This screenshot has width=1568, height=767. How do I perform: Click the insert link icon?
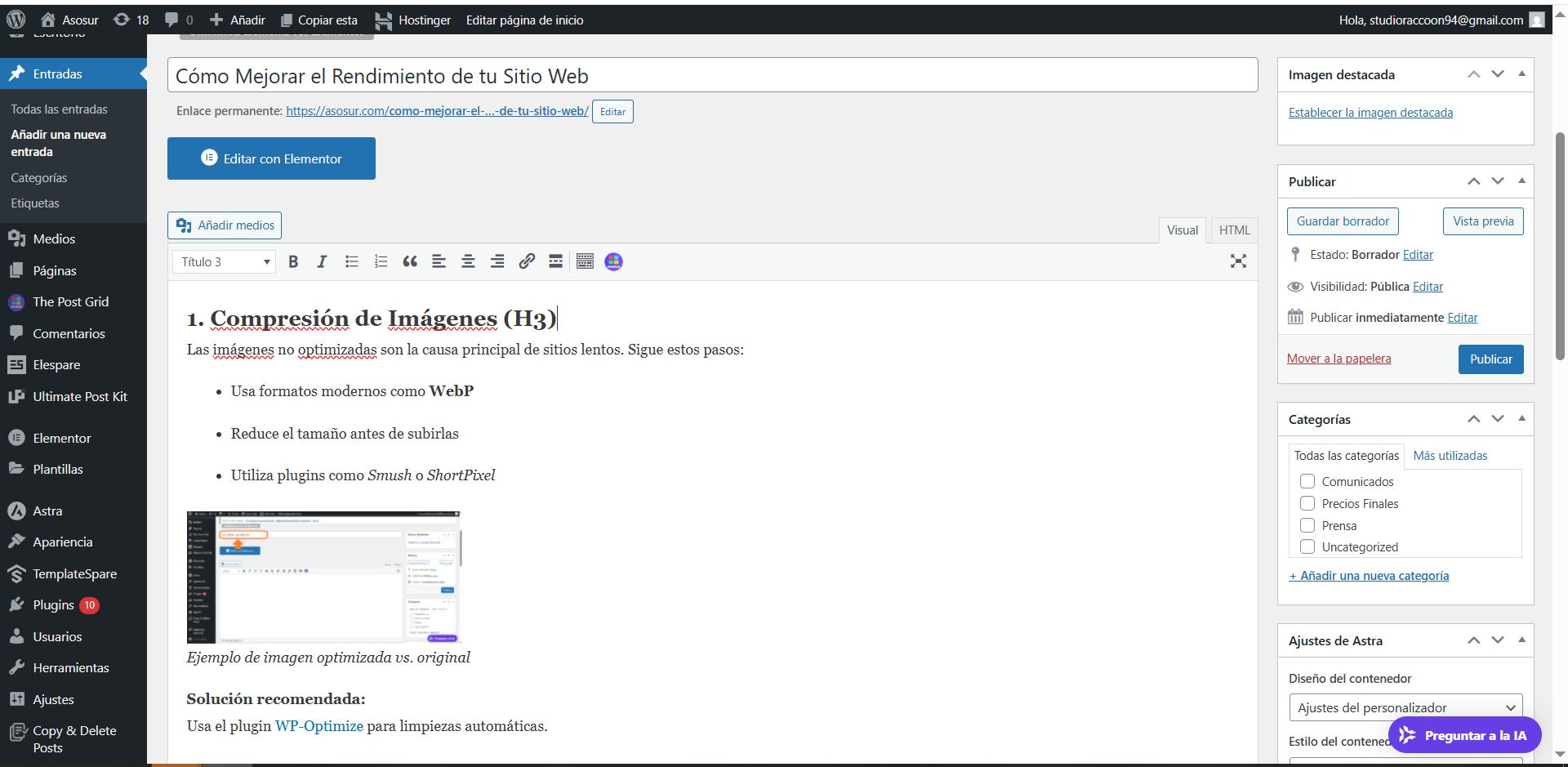point(527,261)
